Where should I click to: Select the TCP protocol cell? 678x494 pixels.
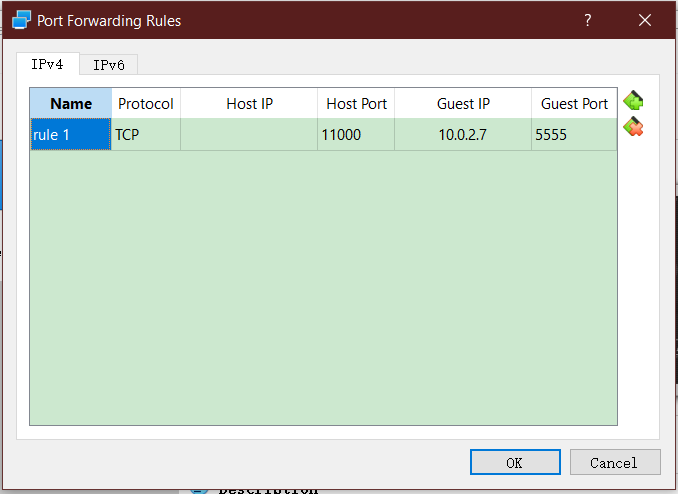146,135
